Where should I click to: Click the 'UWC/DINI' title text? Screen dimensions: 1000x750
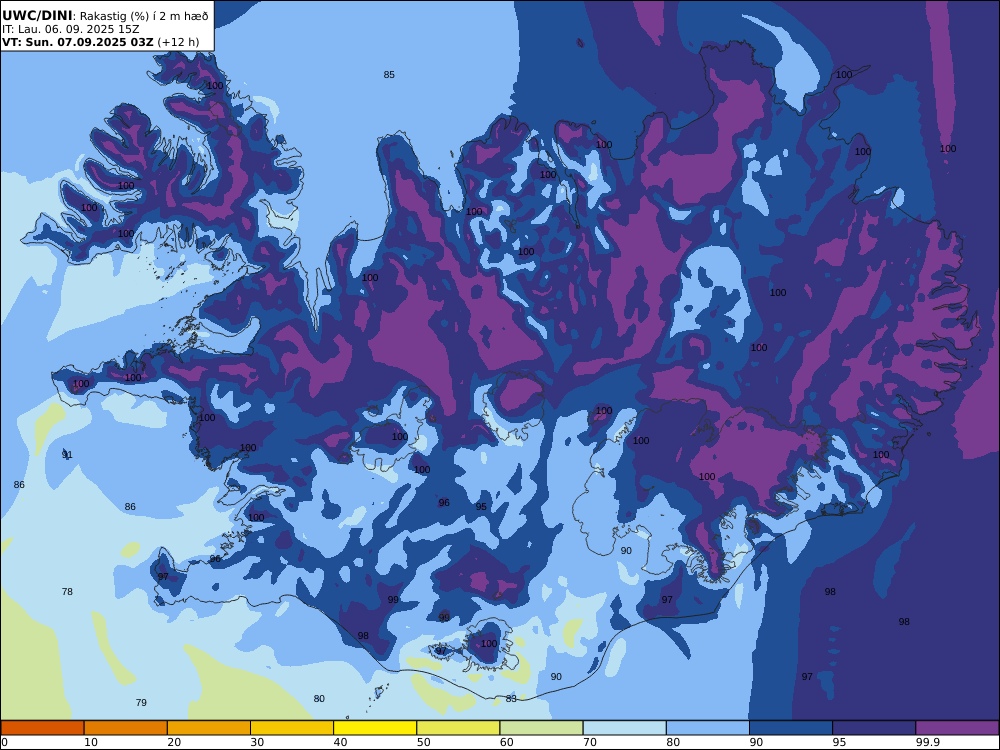pyautogui.click(x=37, y=16)
